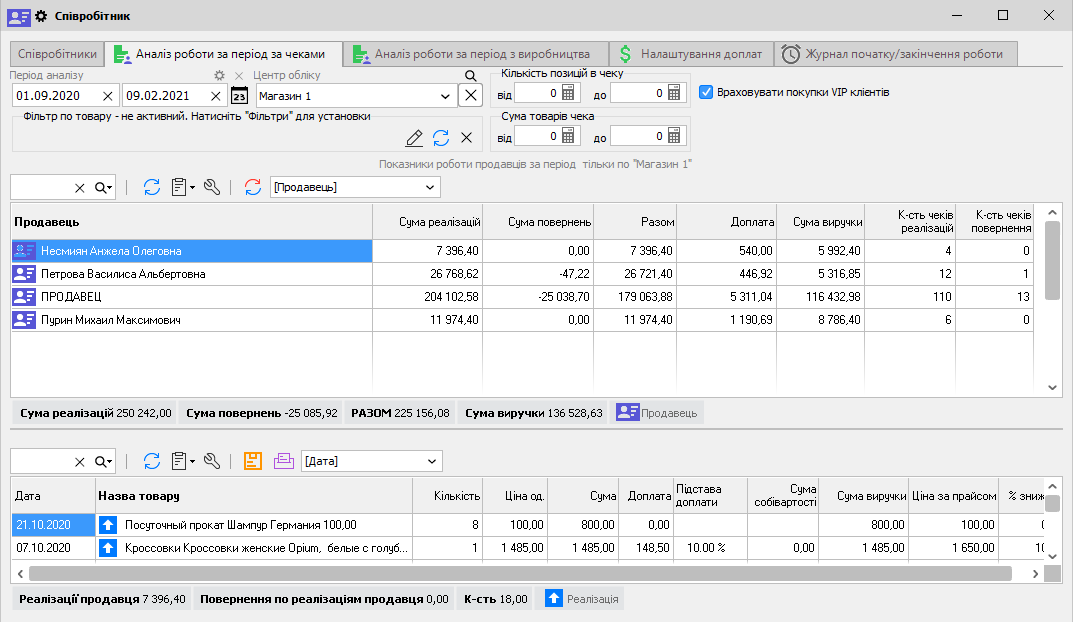Click the red refresh icon beside [Продавець] dropdown
Image resolution: width=1073 pixels, height=622 pixels.
(253, 187)
